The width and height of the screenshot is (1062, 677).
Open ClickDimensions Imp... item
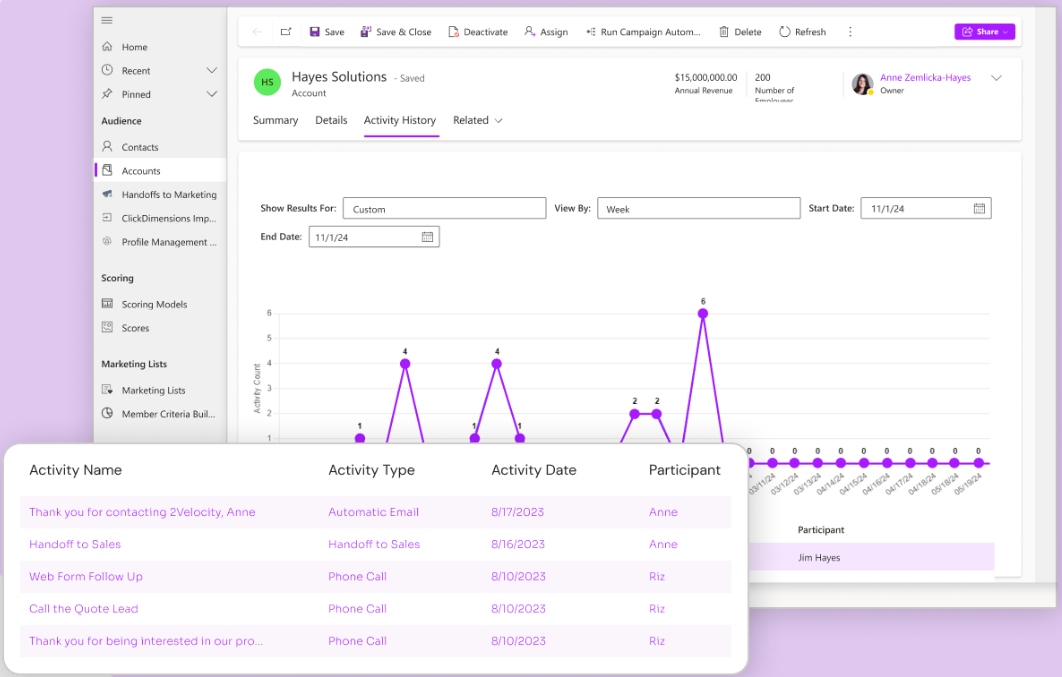point(169,218)
